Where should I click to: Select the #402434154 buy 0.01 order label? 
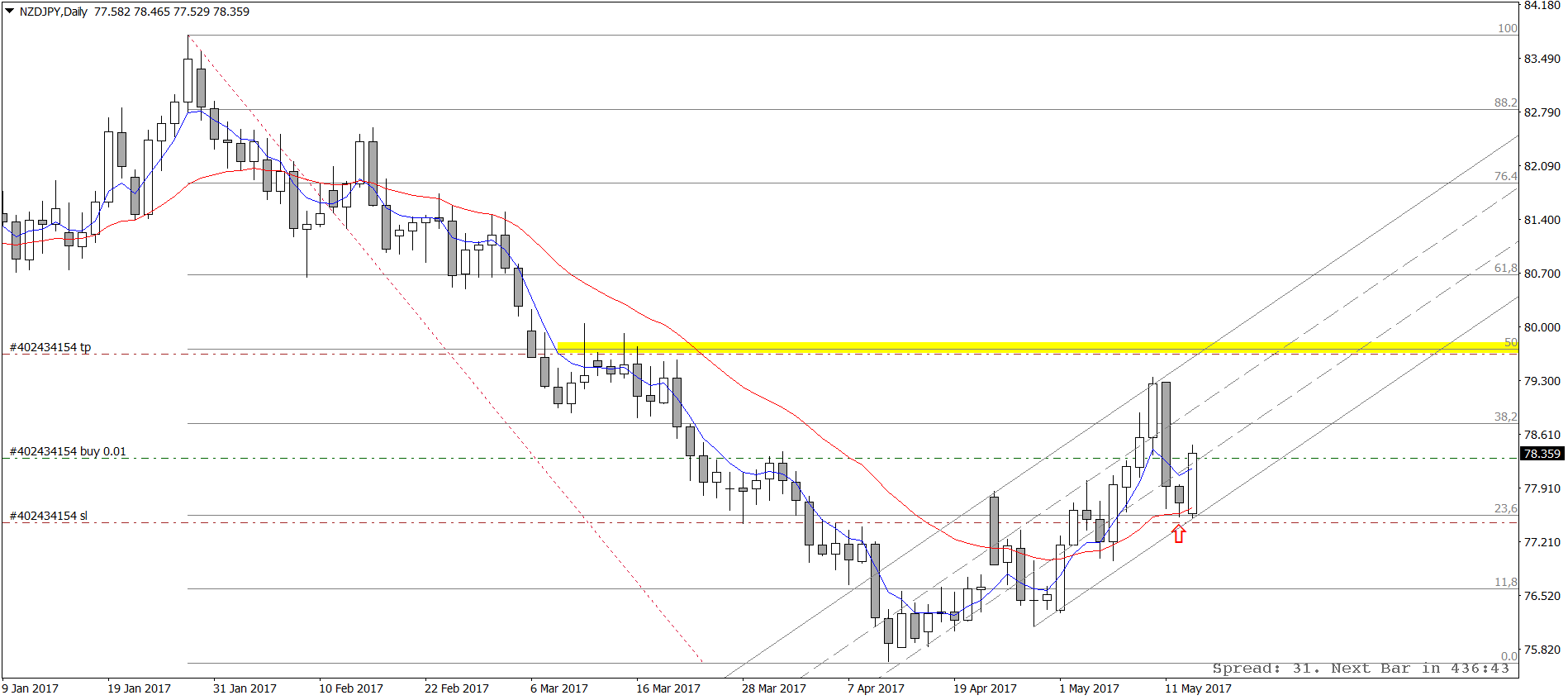click(x=68, y=451)
